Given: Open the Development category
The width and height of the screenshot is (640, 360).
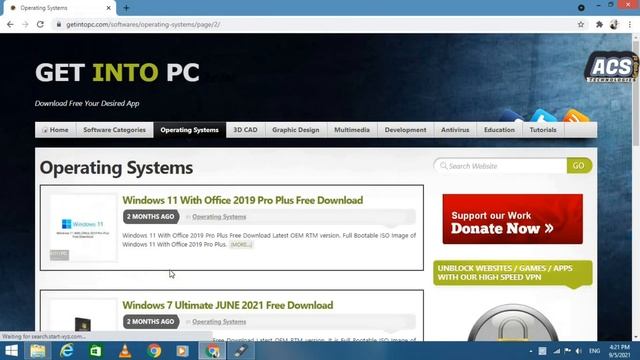Looking at the screenshot, I should click(x=405, y=130).
